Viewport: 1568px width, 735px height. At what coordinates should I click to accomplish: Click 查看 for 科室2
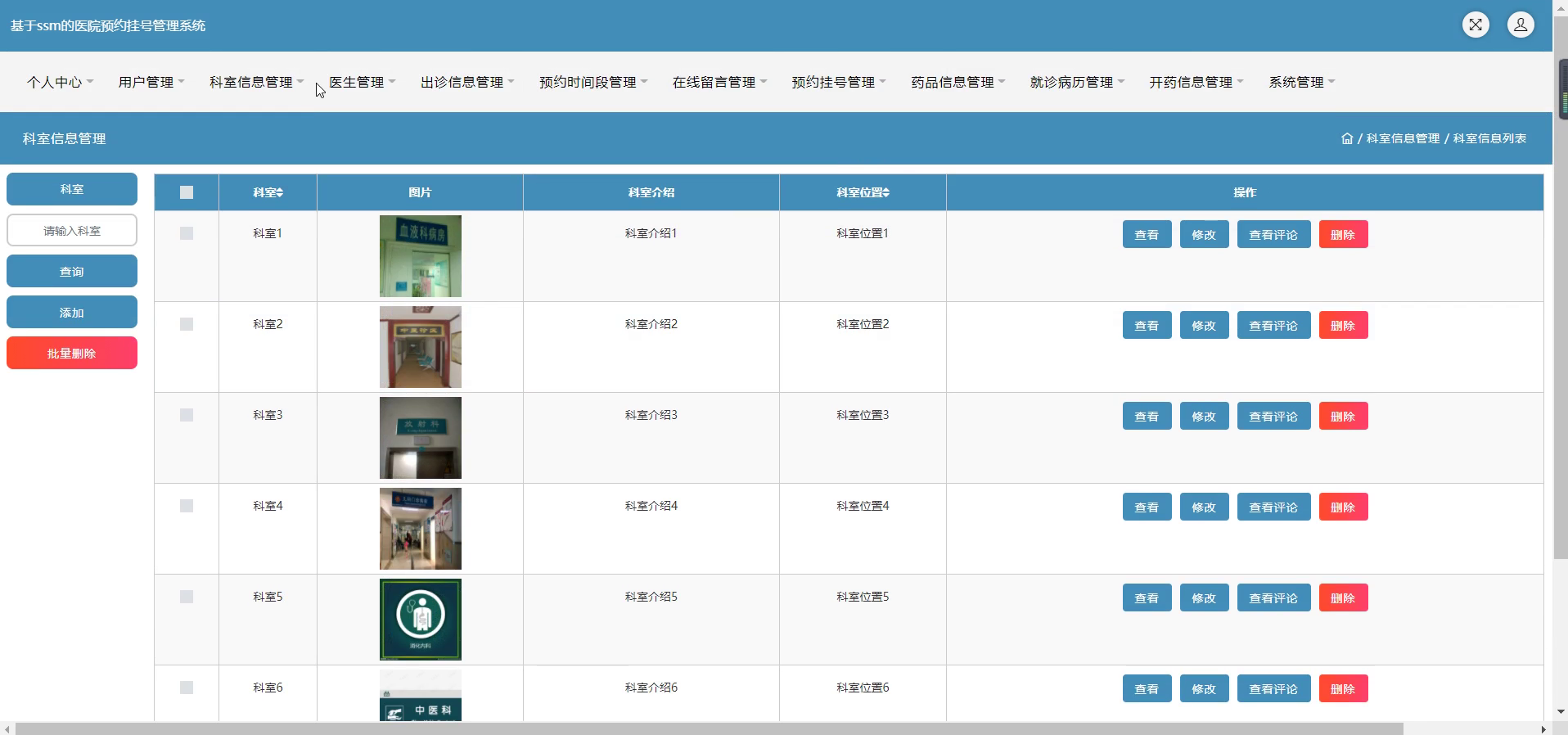tap(1147, 325)
